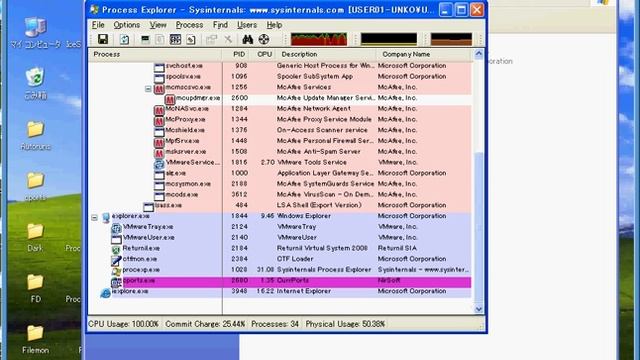Image resolution: width=640 pixels, height=360 pixels.
Task: Click the Find Window's Process target icon
Action: point(264,39)
